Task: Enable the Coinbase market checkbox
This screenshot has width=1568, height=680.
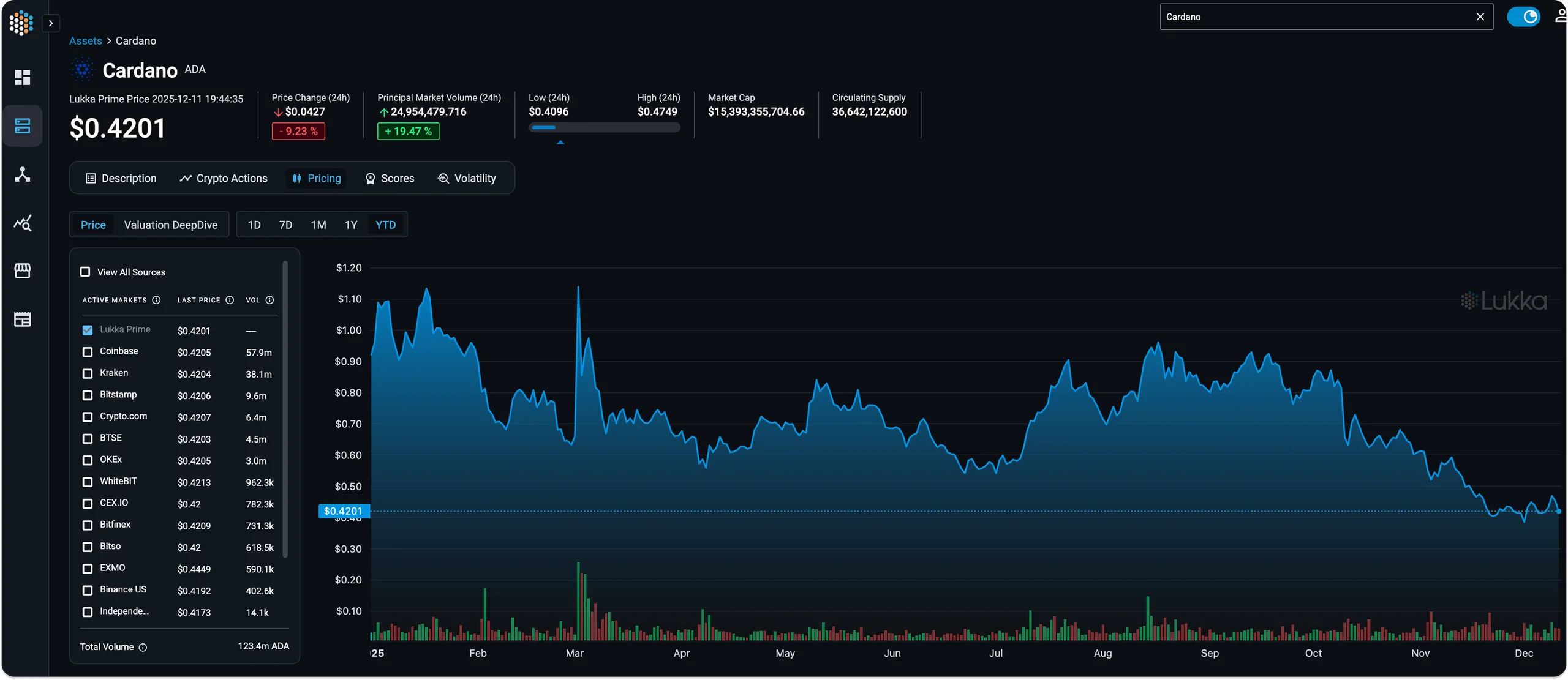Action: click(x=88, y=352)
